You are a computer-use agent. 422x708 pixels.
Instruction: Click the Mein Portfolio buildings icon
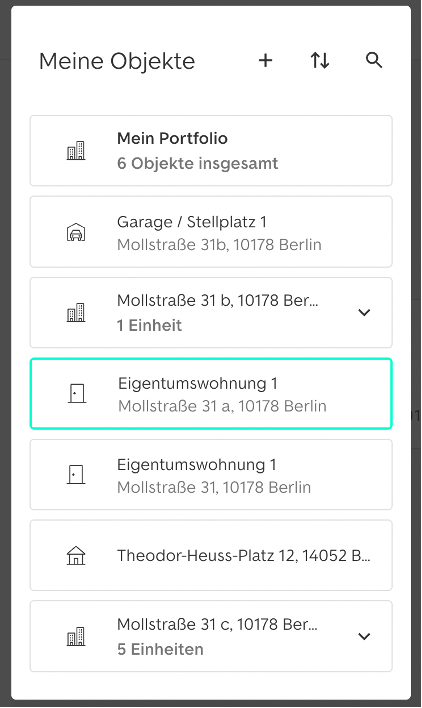click(76, 150)
